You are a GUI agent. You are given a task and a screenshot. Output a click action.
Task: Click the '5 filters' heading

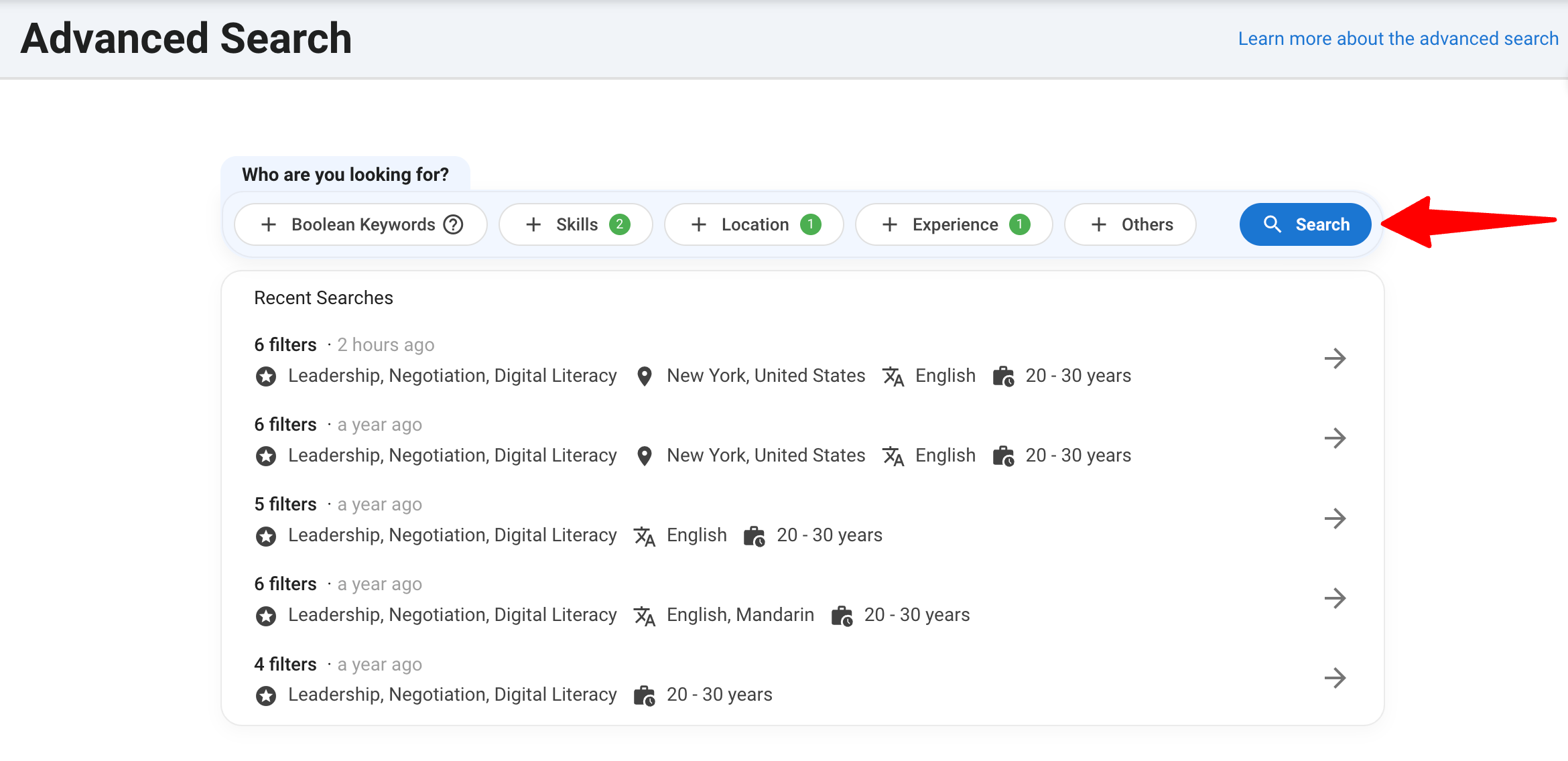tap(285, 504)
